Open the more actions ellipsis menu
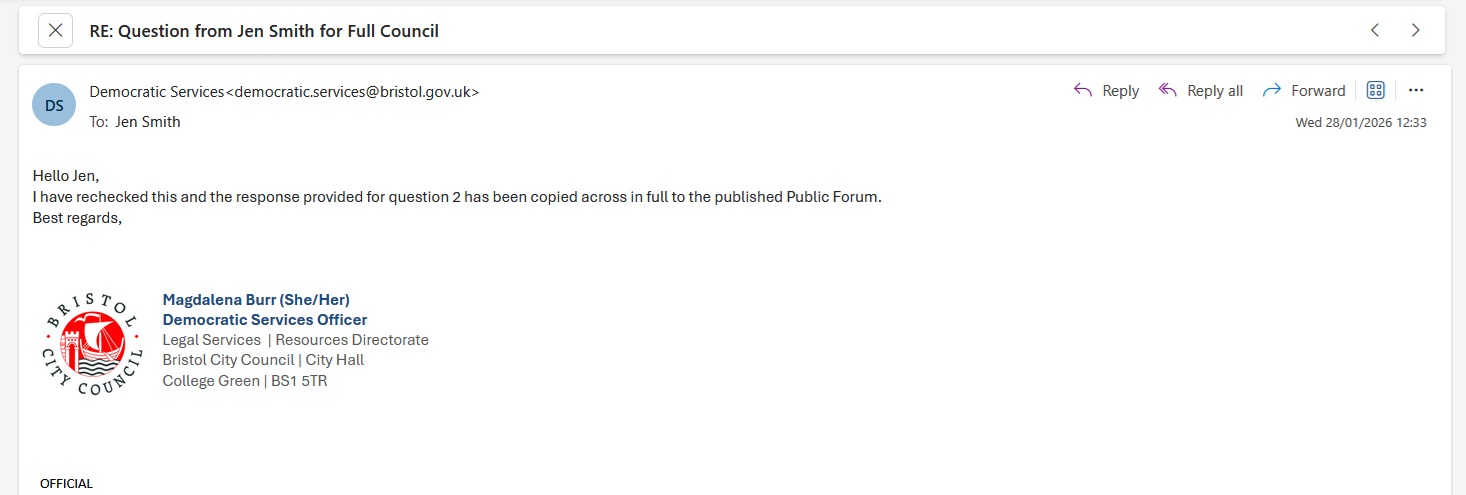This screenshot has width=1466, height=495. pos(1415,90)
